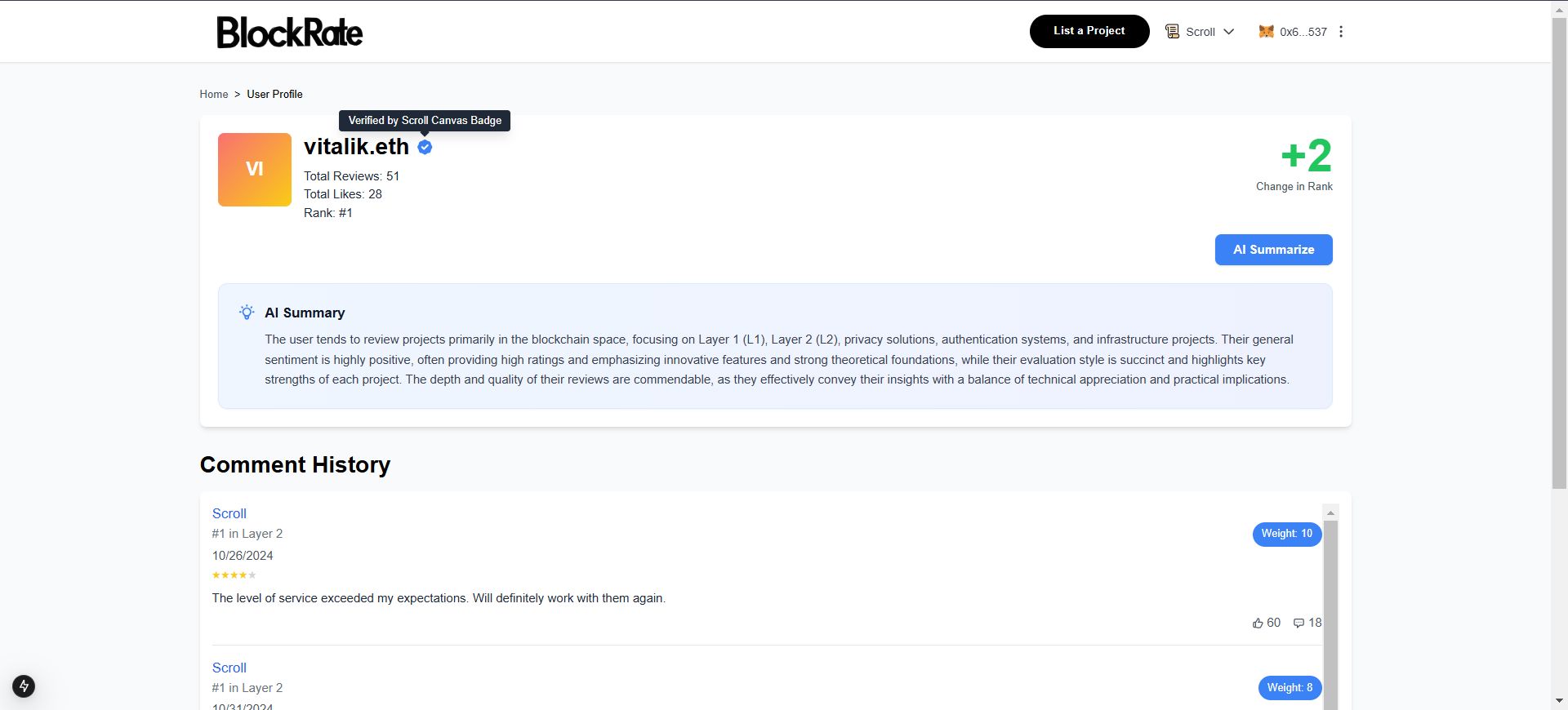The image size is (1568, 710).
Task: Click the wallet address 0x6...537
Action: tap(1303, 32)
